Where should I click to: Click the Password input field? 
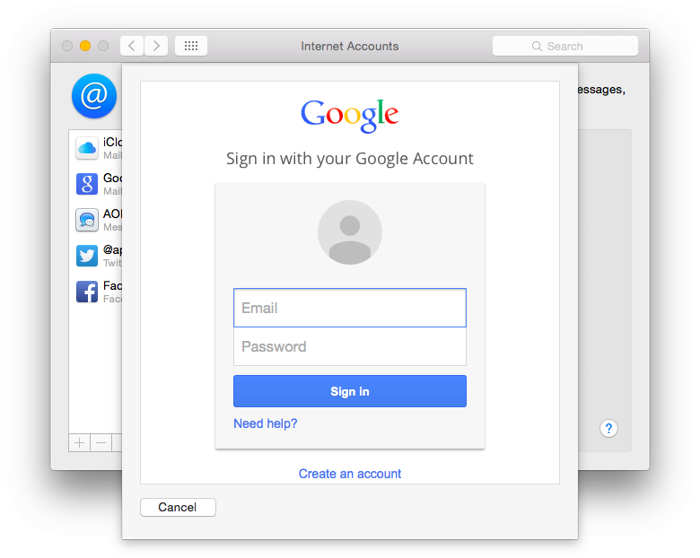coord(350,346)
